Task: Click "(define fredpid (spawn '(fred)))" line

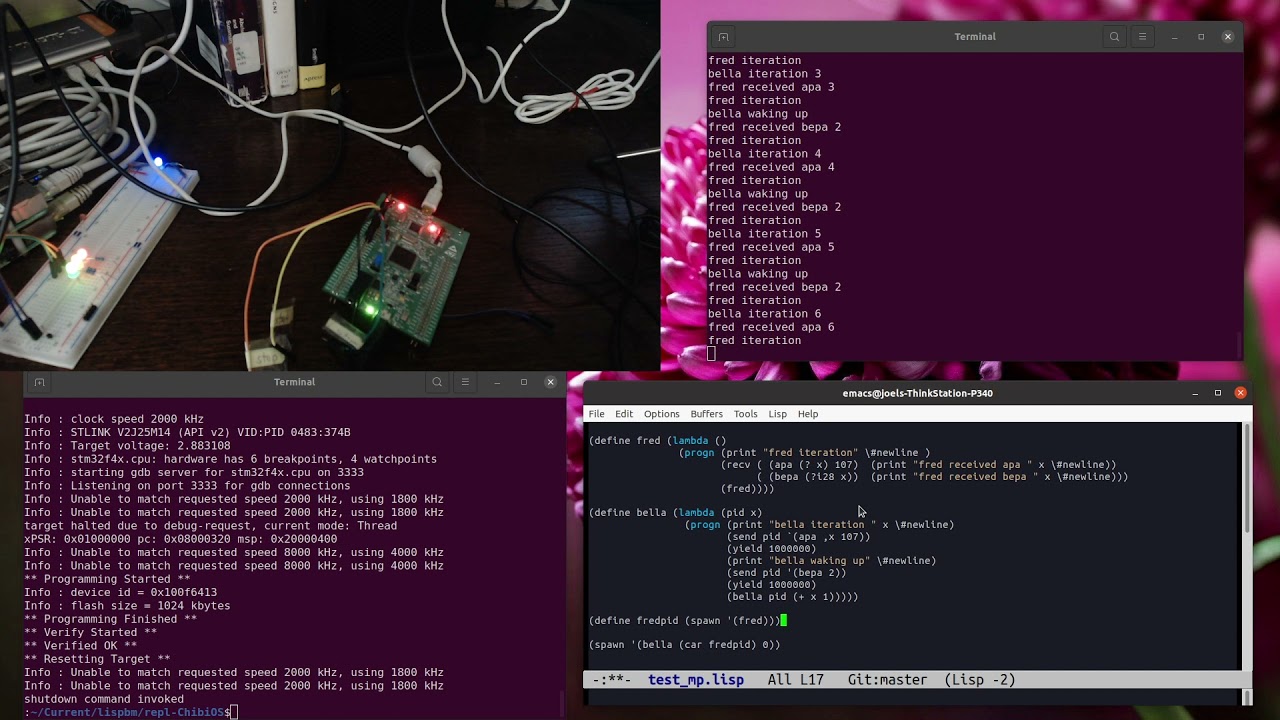Action: tap(684, 621)
